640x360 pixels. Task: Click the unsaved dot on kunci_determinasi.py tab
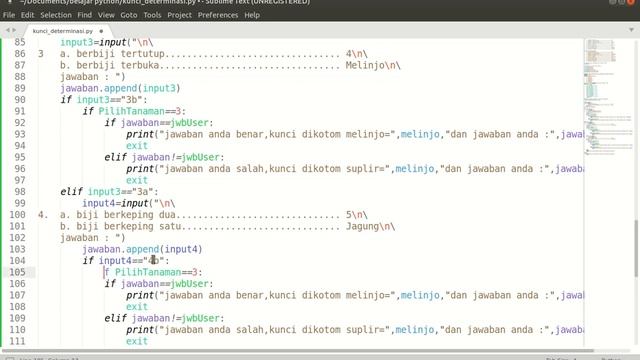(101, 31)
